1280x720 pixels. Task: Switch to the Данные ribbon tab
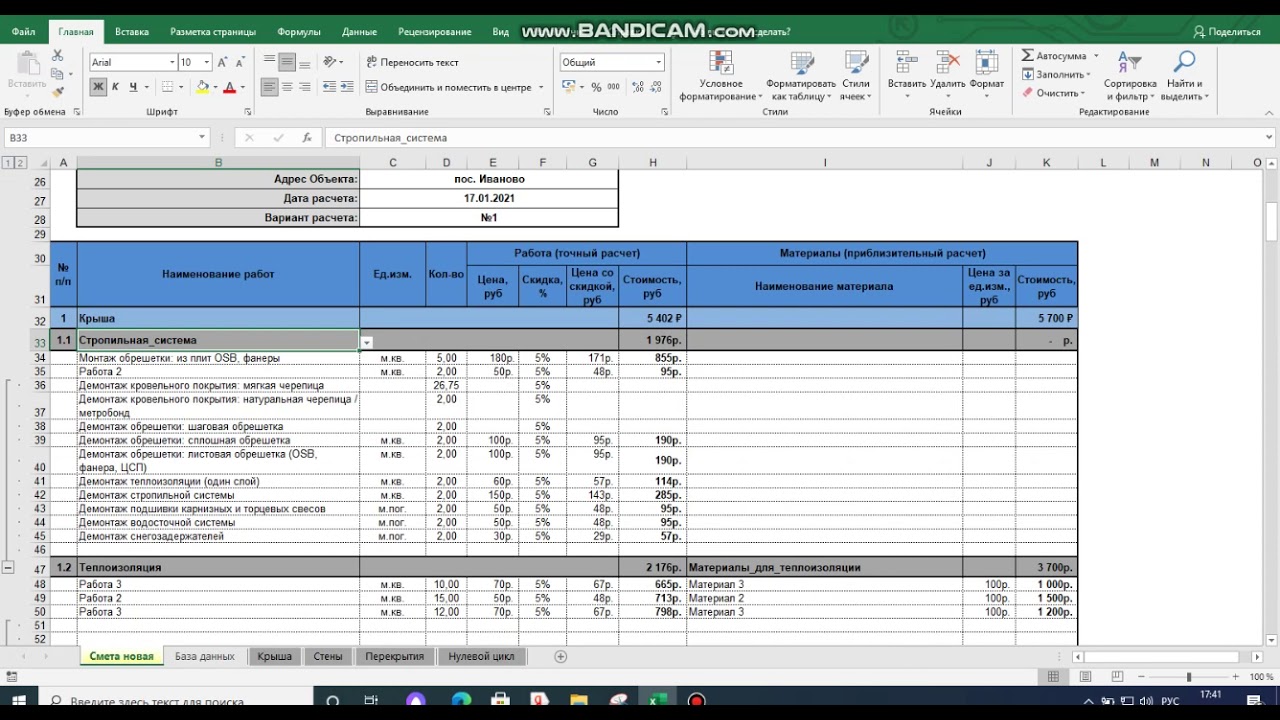coord(359,32)
